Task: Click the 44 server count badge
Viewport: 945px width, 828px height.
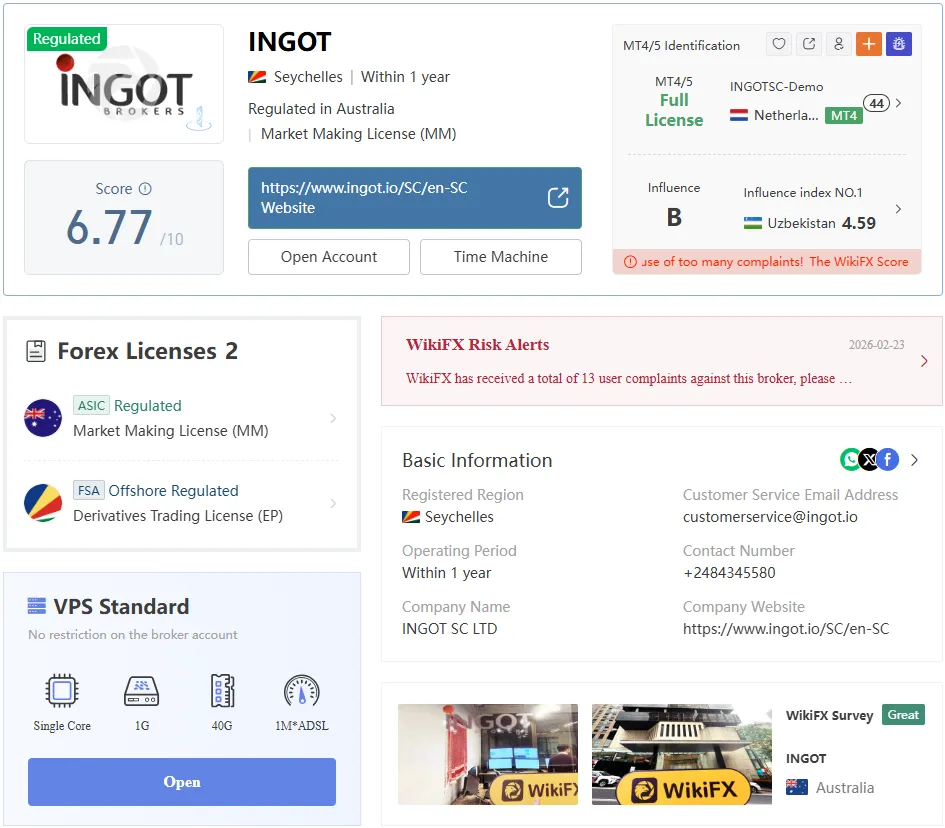Action: coord(876,103)
